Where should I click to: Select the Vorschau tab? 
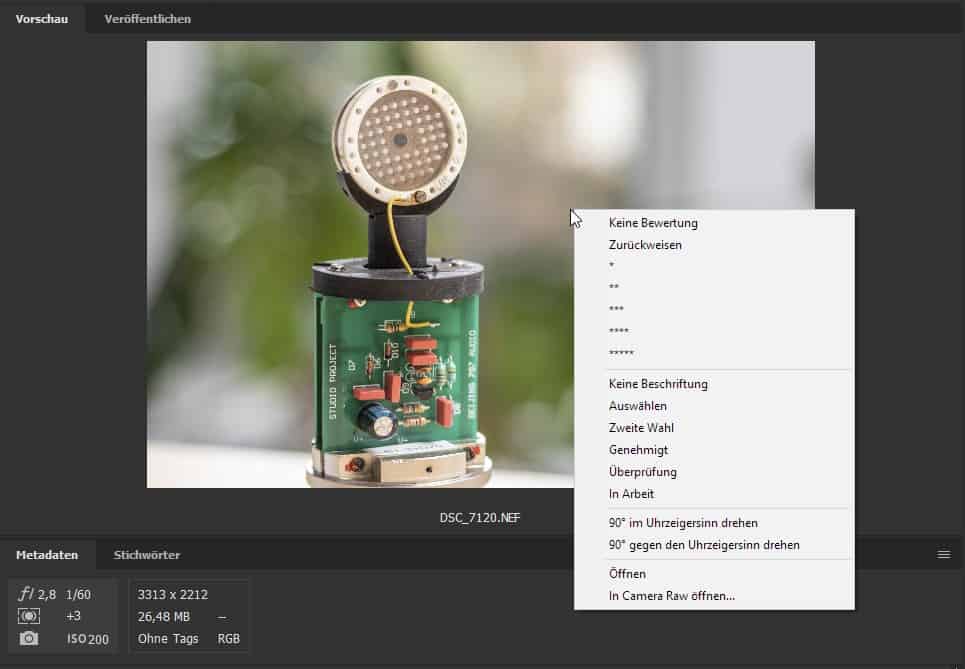click(x=42, y=19)
